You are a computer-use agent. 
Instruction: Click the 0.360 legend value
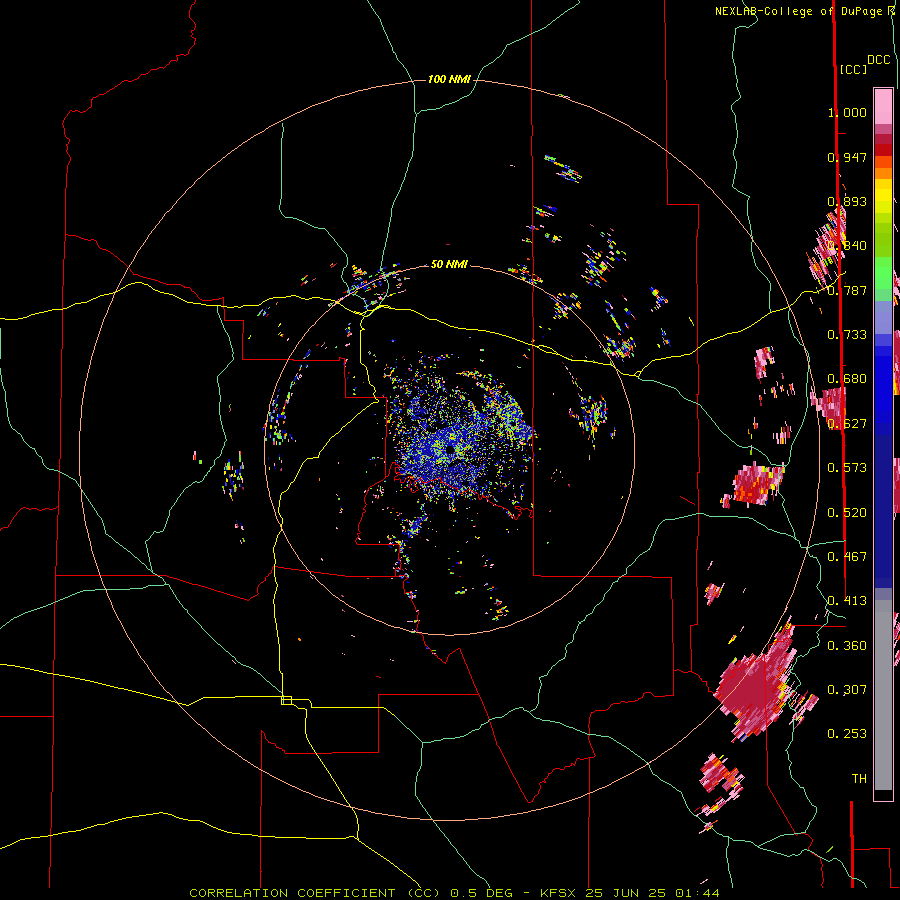(847, 646)
